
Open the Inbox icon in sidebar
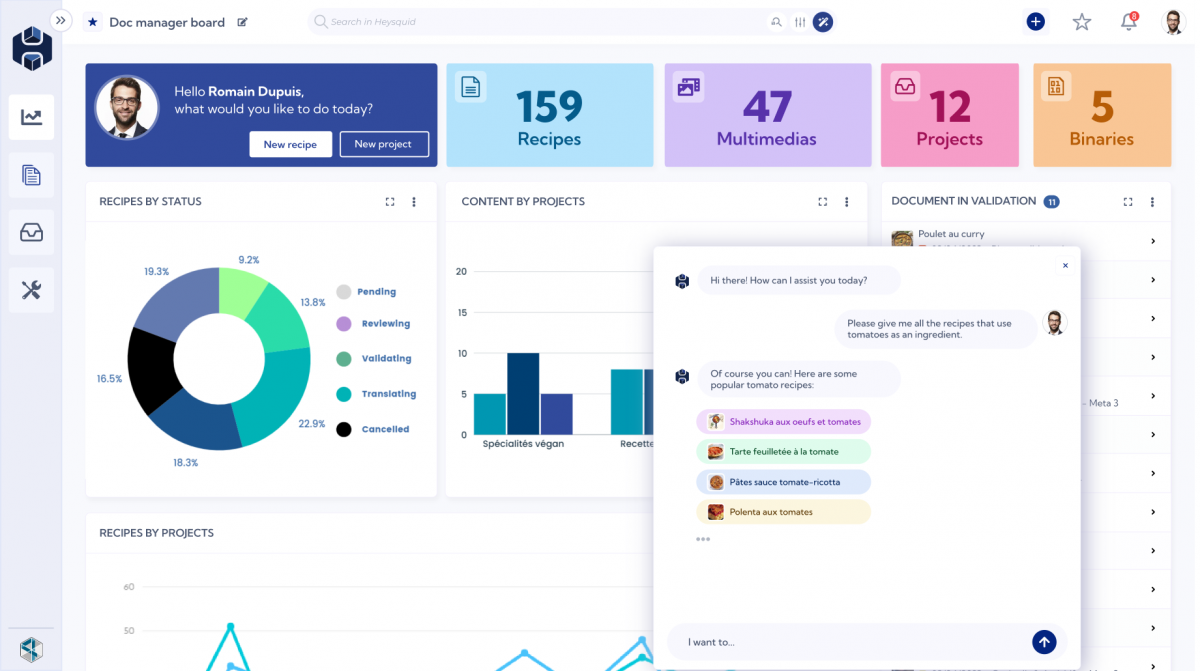(33, 232)
